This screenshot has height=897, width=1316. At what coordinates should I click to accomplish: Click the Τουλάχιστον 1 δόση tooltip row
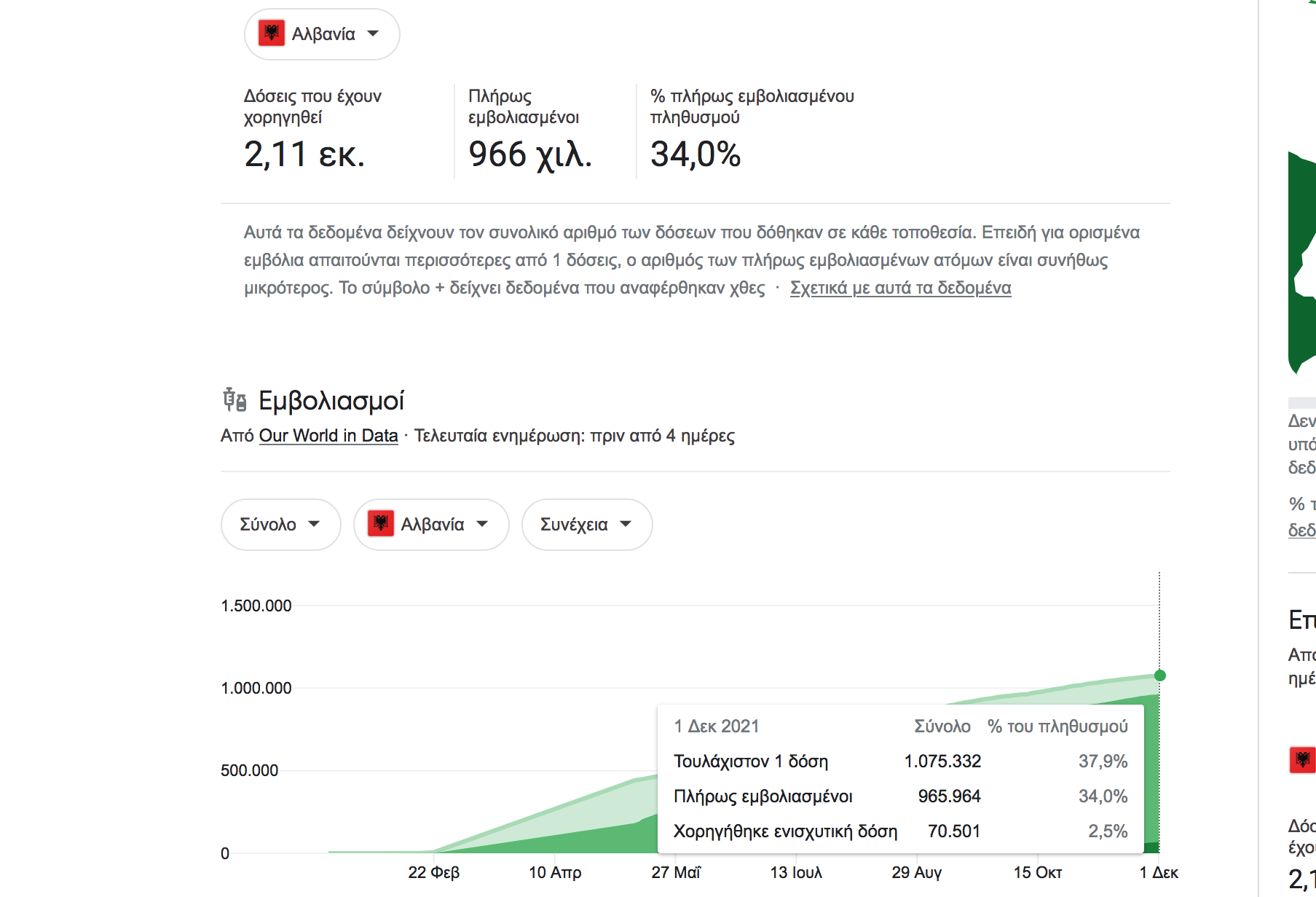tap(900, 761)
